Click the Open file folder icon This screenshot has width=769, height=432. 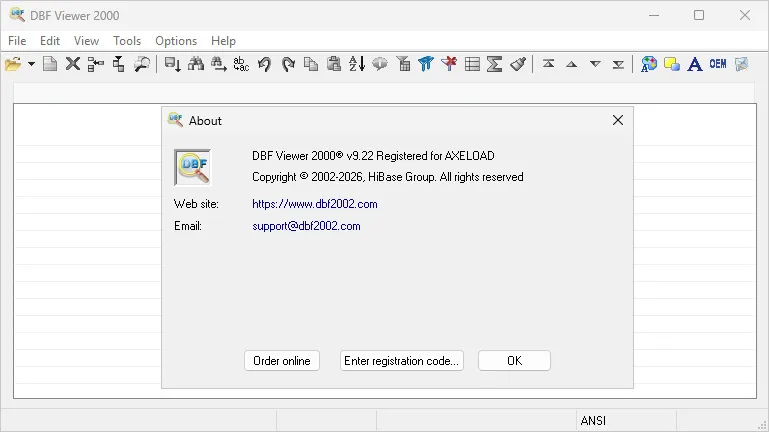(x=13, y=64)
